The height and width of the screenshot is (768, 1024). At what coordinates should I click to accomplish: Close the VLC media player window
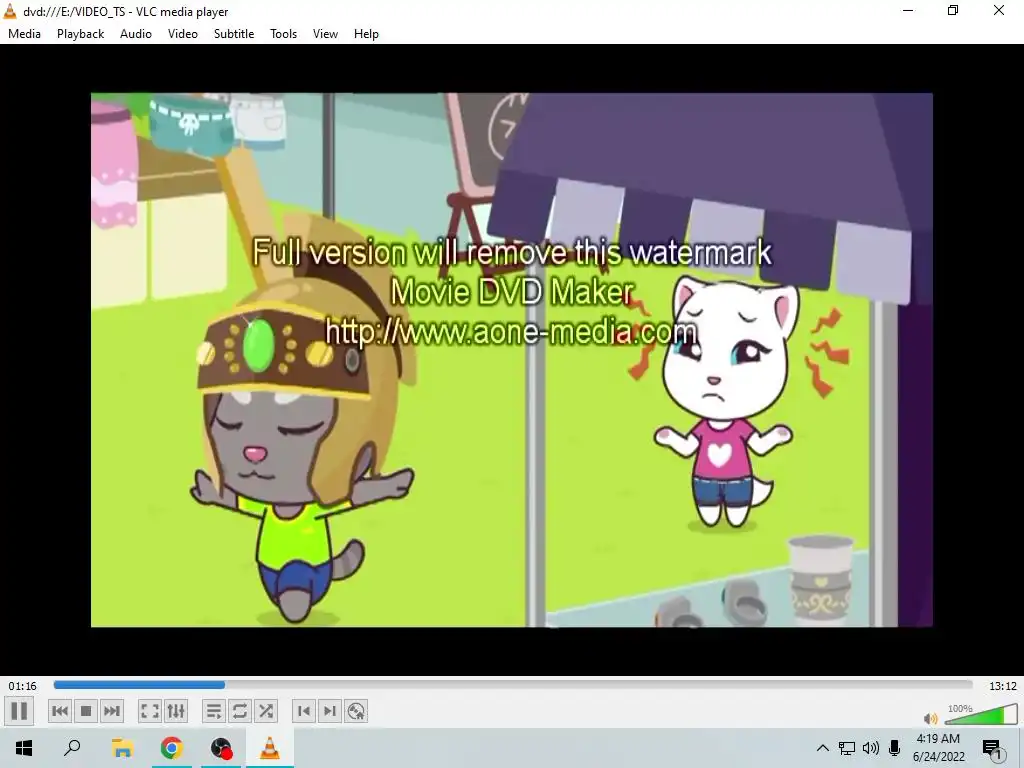tap(999, 11)
